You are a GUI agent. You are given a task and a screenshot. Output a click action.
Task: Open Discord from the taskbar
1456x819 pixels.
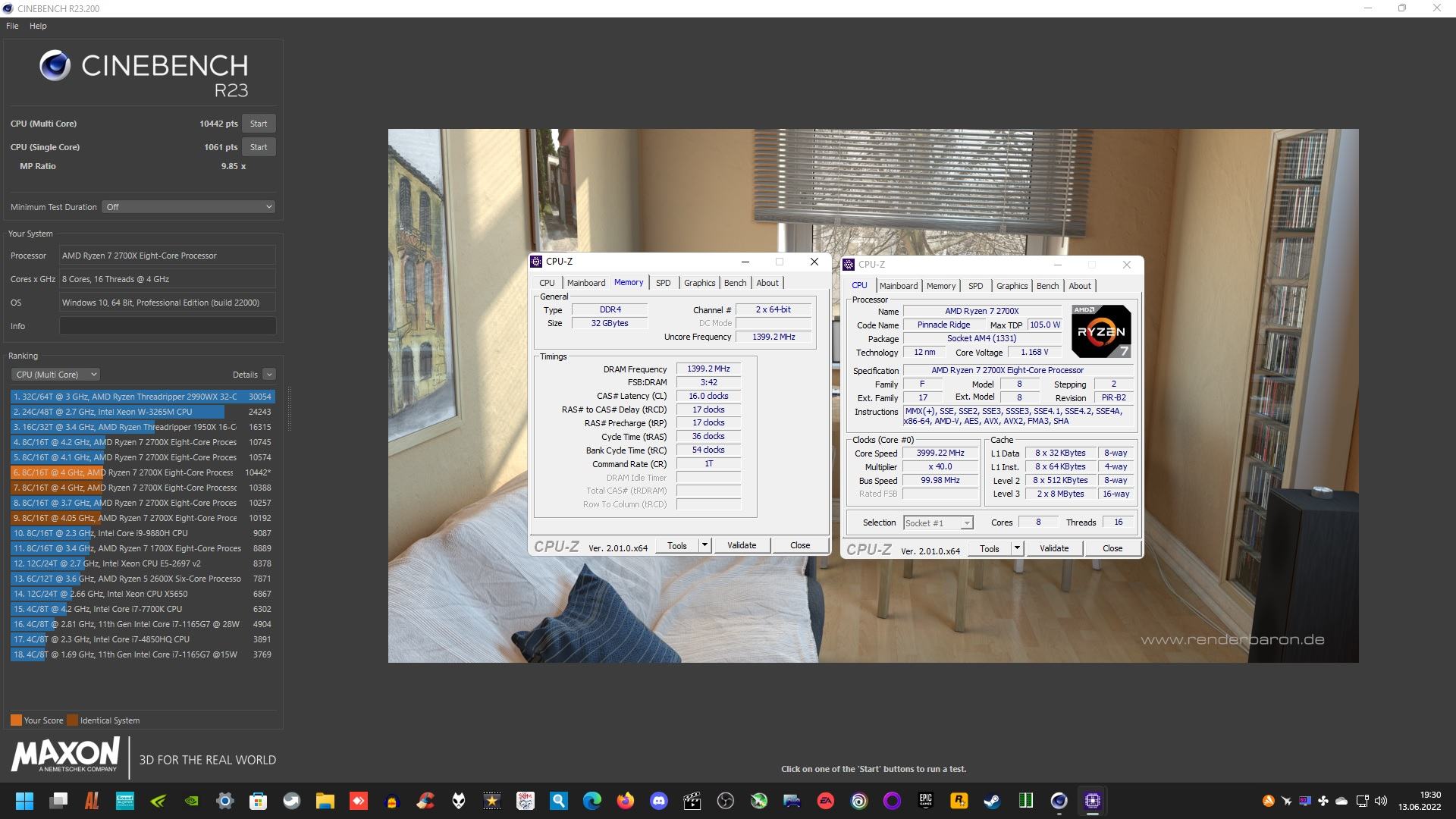click(x=658, y=801)
